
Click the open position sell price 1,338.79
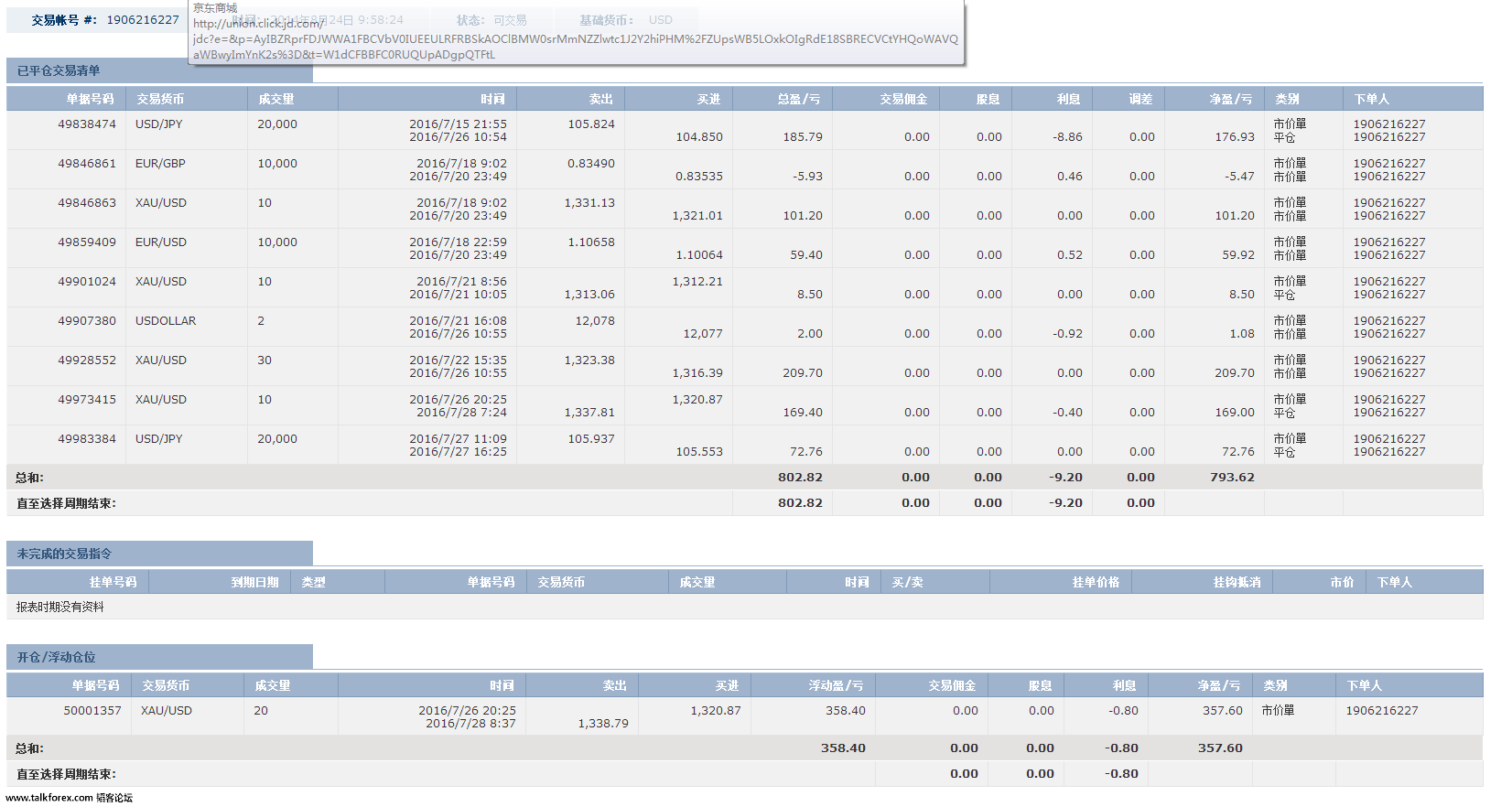point(603,724)
